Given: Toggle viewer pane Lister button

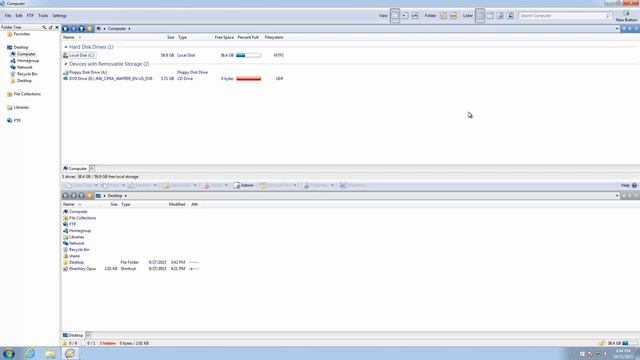Looking at the screenshot, I should coord(510,16).
